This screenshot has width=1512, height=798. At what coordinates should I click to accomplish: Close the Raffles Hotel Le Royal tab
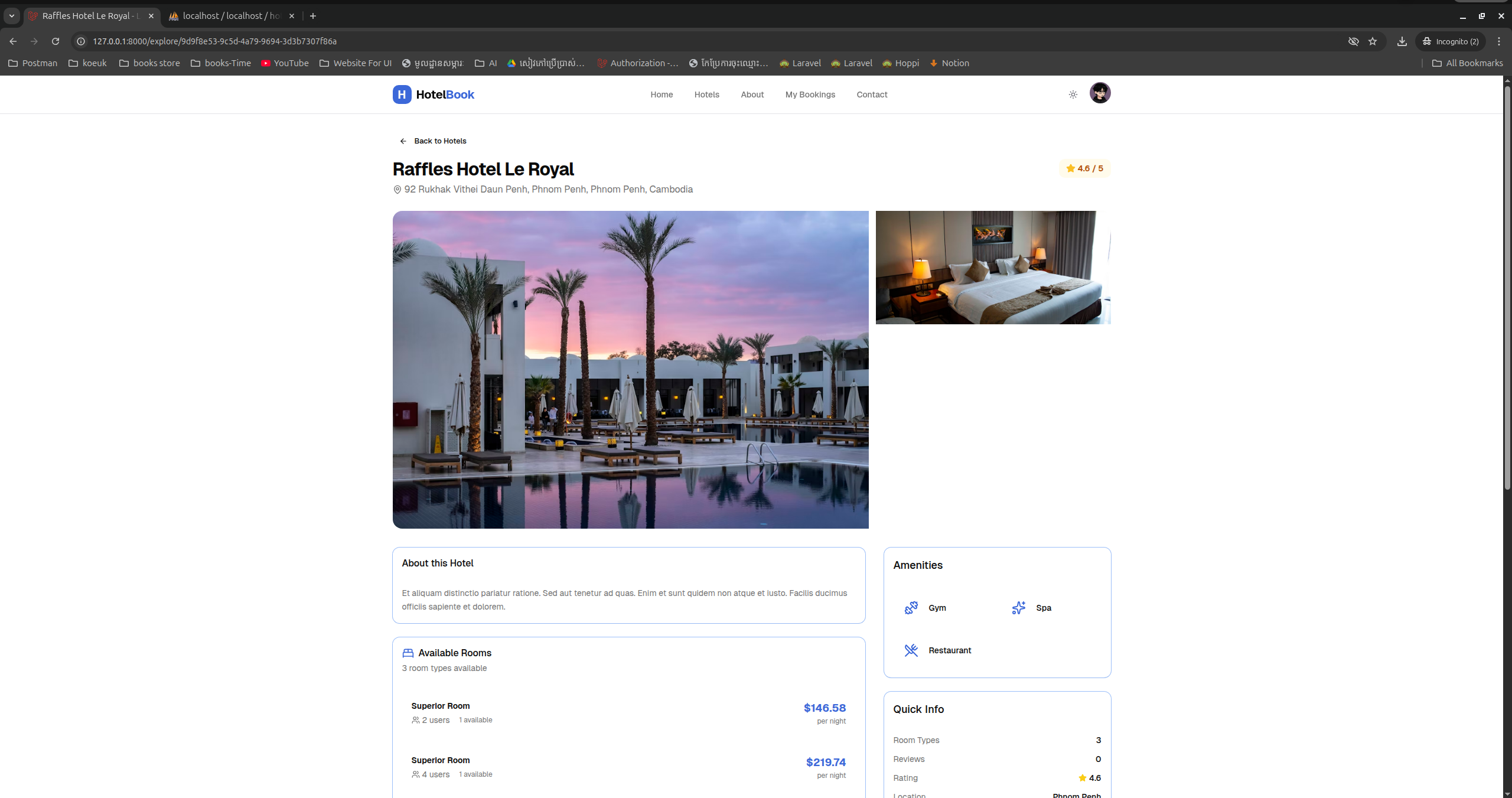[x=151, y=16]
